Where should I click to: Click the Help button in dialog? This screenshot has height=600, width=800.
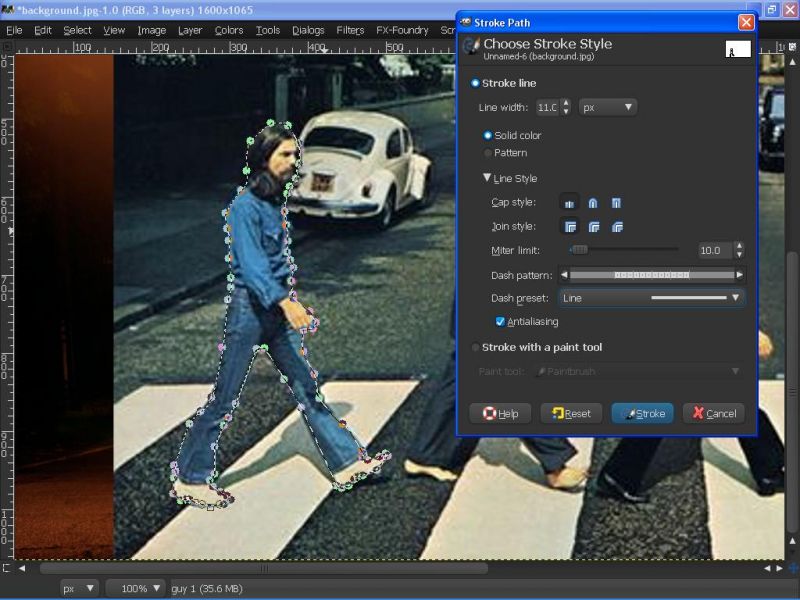click(500, 413)
